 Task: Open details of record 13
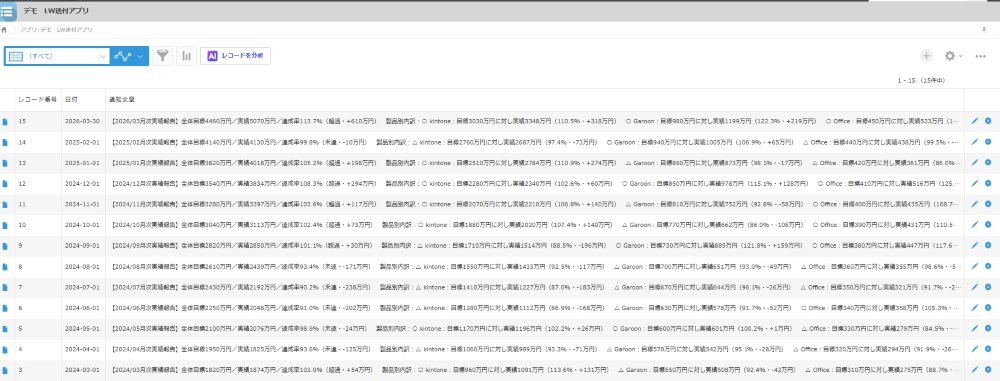point(5,163)
